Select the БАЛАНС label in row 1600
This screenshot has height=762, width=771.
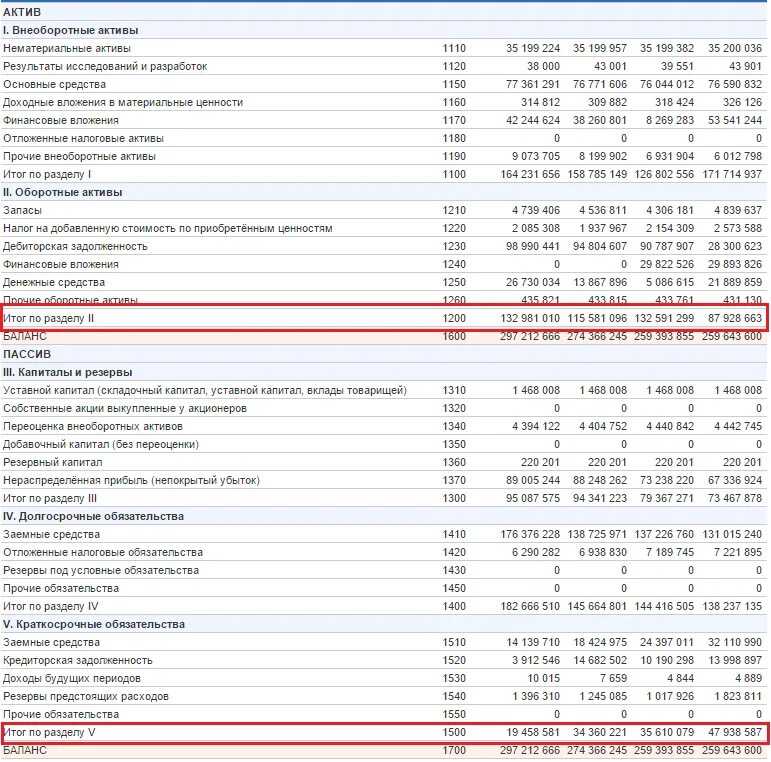[25, 336]
